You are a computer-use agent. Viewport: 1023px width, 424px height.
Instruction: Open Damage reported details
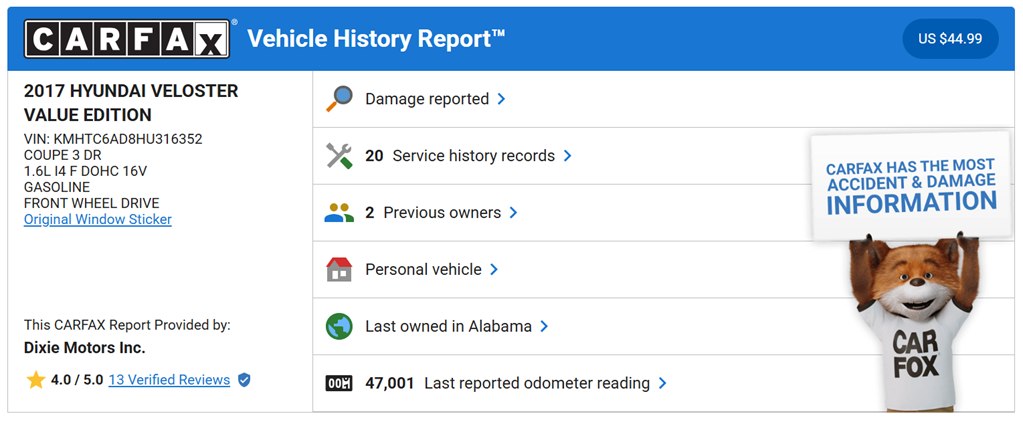[x=427, y=99]
